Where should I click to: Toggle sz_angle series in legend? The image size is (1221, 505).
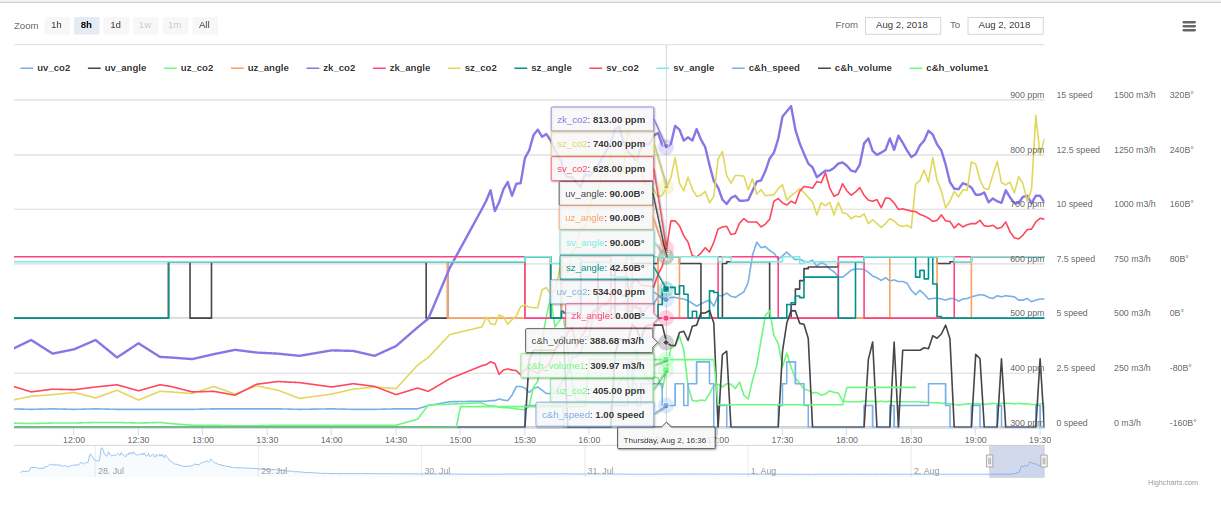[x=544, y=68]
